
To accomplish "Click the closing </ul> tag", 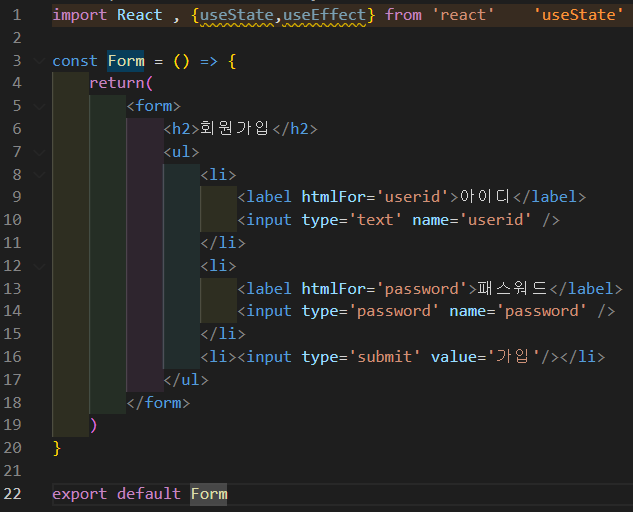I will [x=186, y=380].
